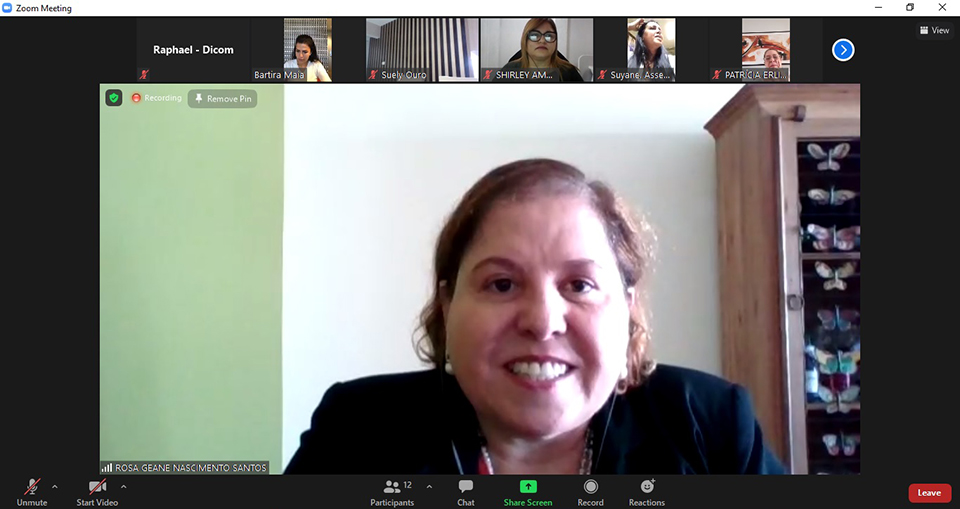Select the Bartira Maia video thumbnail
This screenshot has height=509, width=960.
pyautogui.click(x=307, y=50)
